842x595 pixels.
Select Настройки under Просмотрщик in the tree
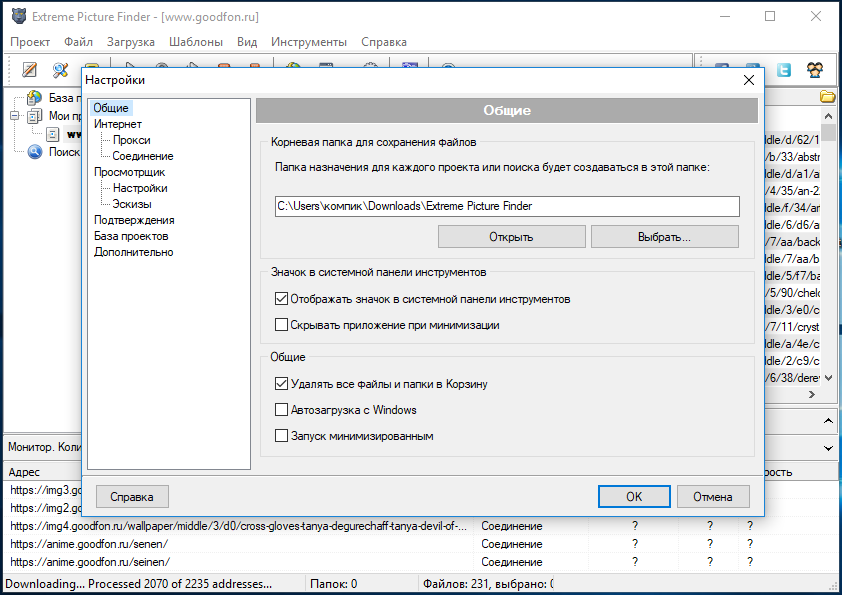[x=140, y=188]
